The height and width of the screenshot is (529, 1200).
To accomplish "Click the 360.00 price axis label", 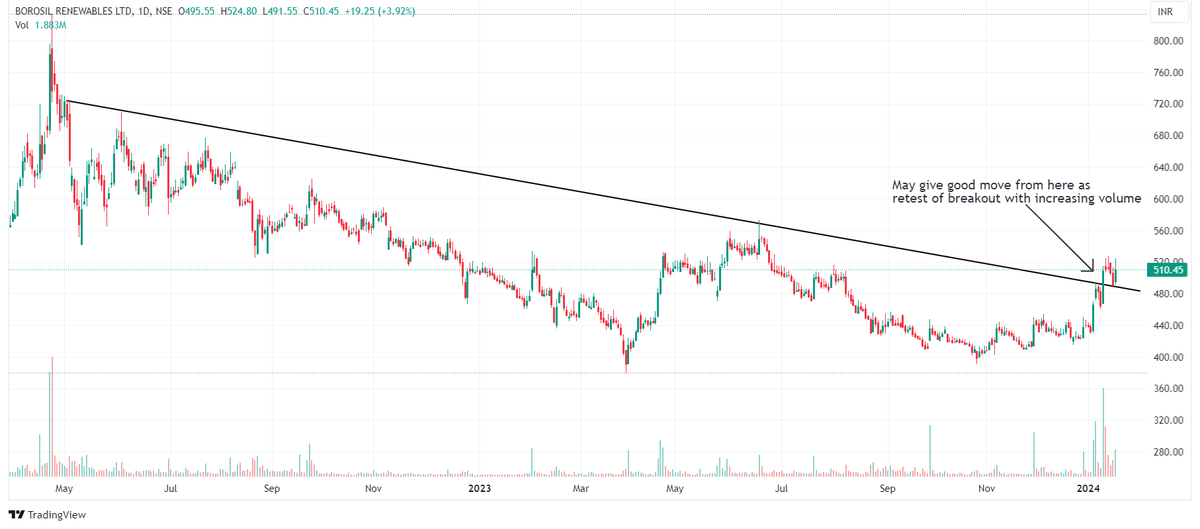I will click(1167, 389).
